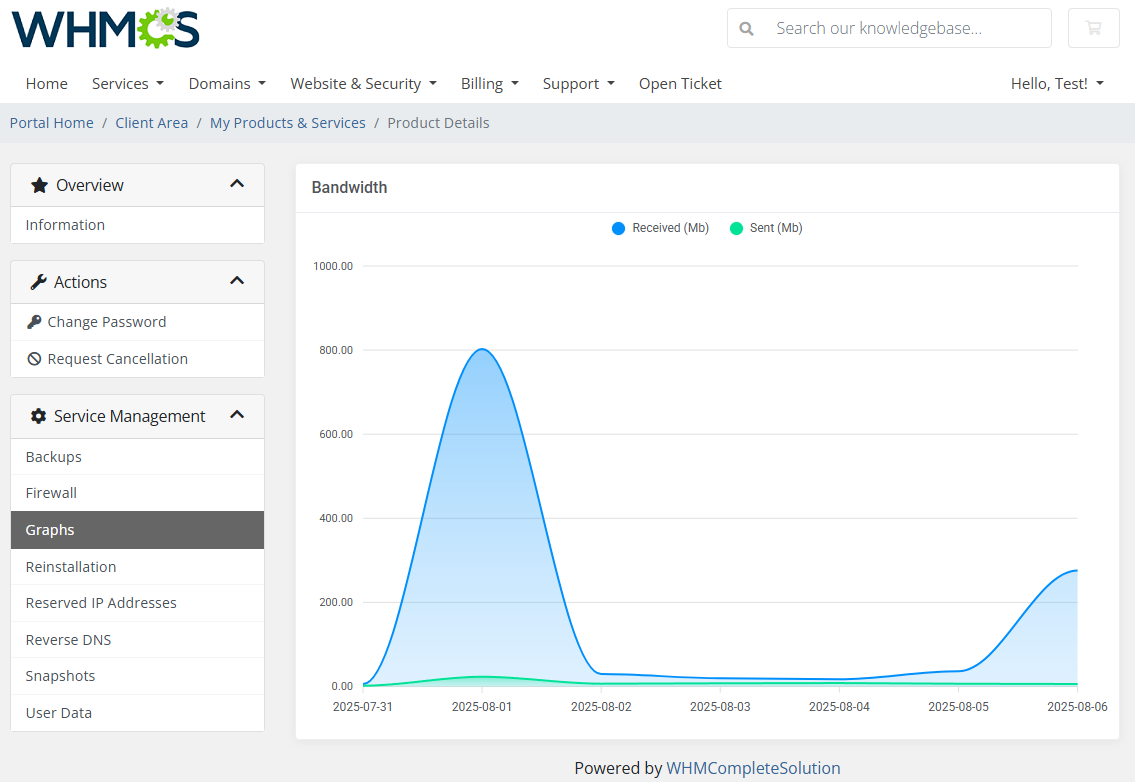Select Snapshots in the sidebar
The height and width of the screenshot is (782, 1135).
(x=60, y=675)
